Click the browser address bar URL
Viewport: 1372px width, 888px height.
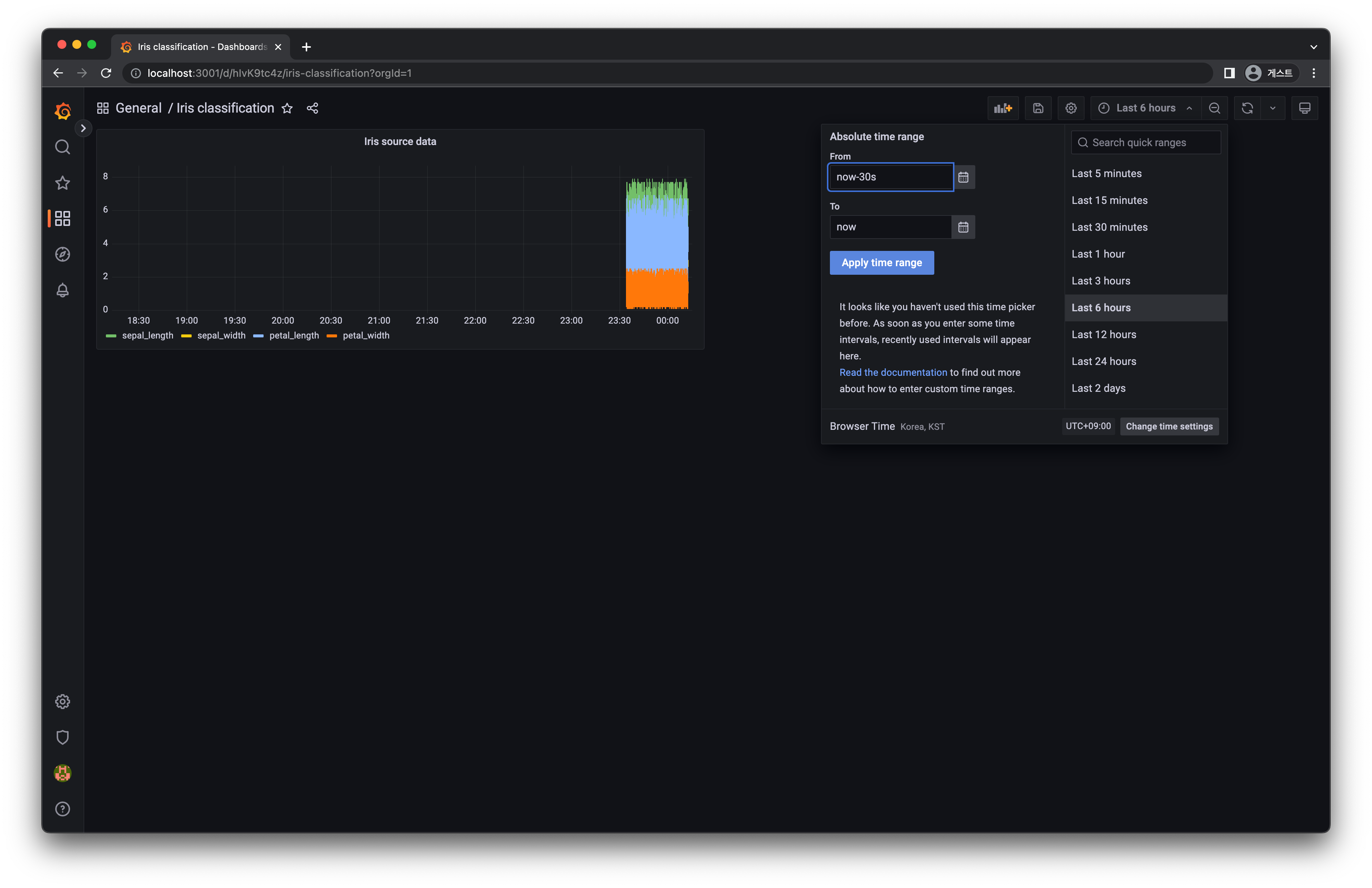tap(280, 73)
